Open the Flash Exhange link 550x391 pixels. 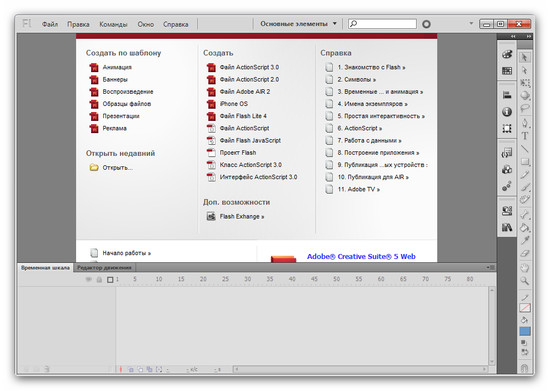235,216
